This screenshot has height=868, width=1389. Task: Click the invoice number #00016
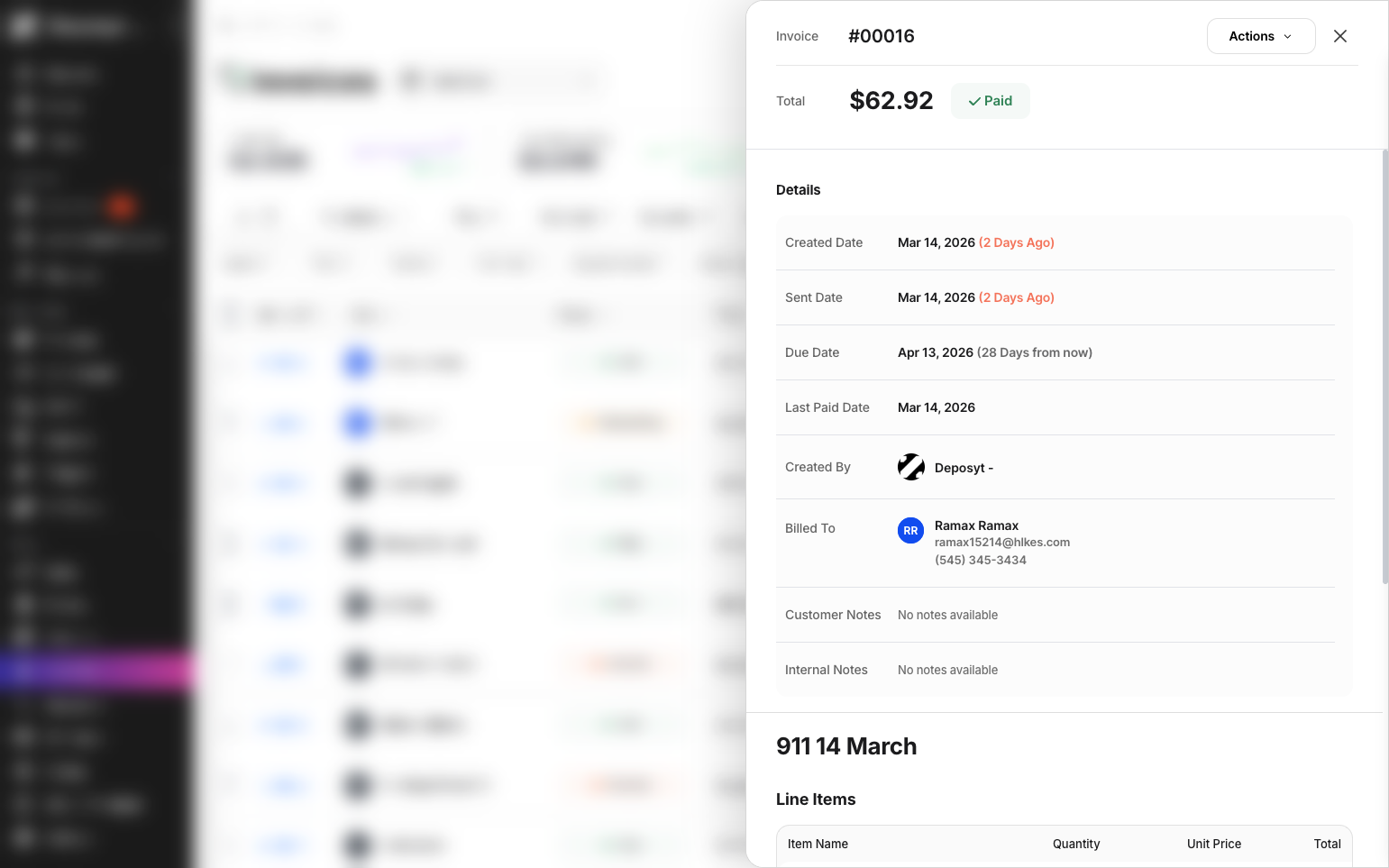[882, 36]
